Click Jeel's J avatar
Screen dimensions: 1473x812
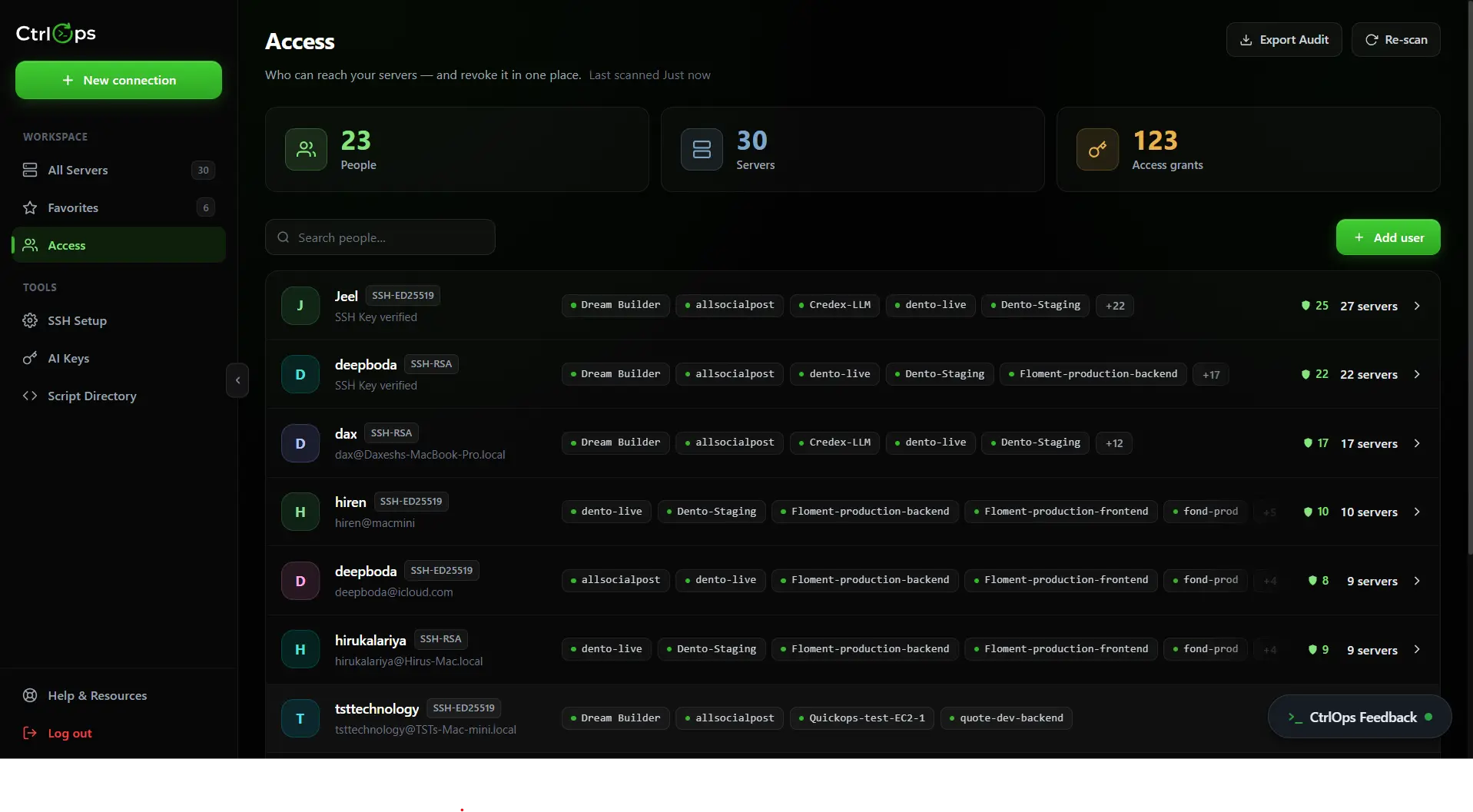click(300, 306)
